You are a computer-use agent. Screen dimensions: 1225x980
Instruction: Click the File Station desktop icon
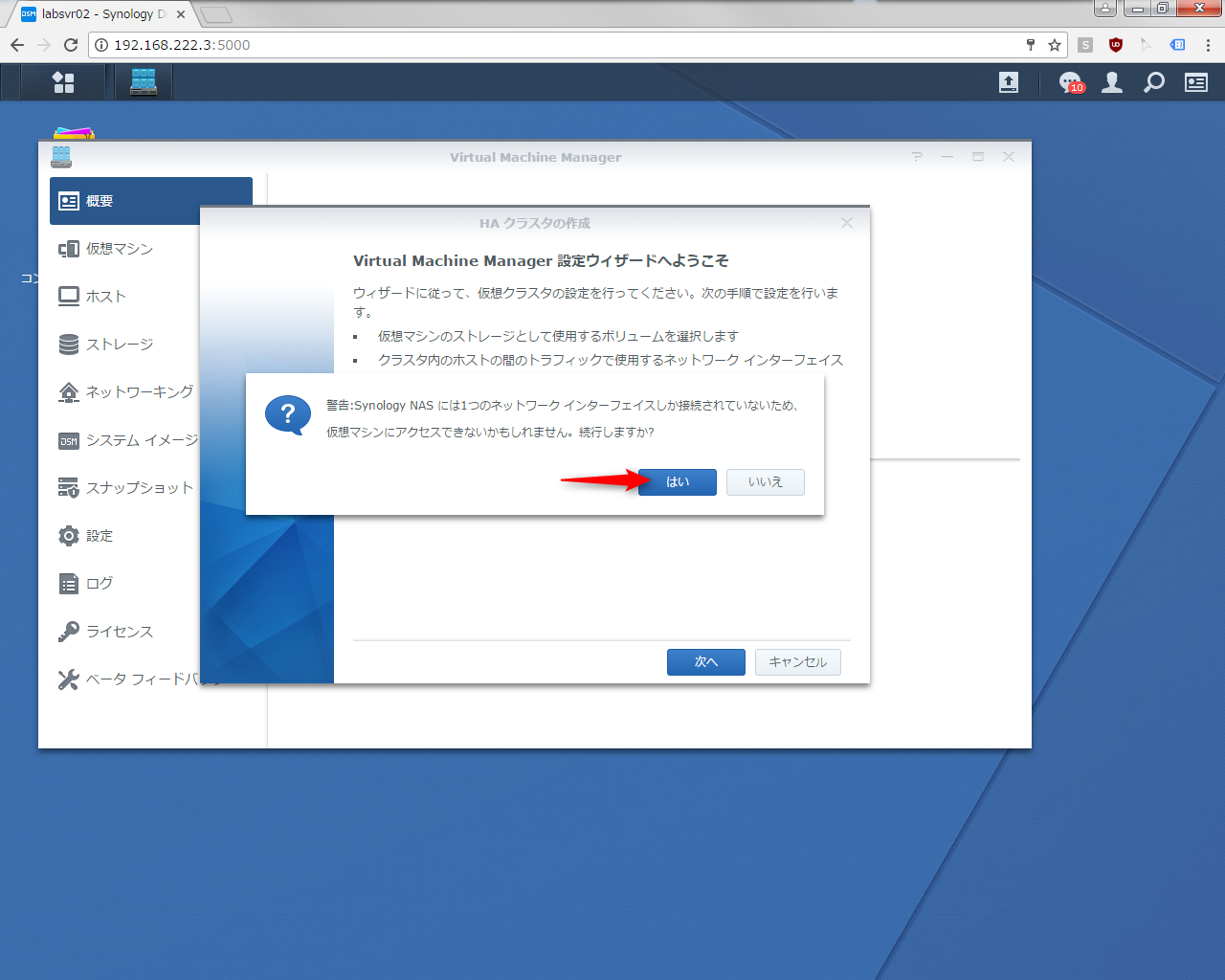coord(74,133)
